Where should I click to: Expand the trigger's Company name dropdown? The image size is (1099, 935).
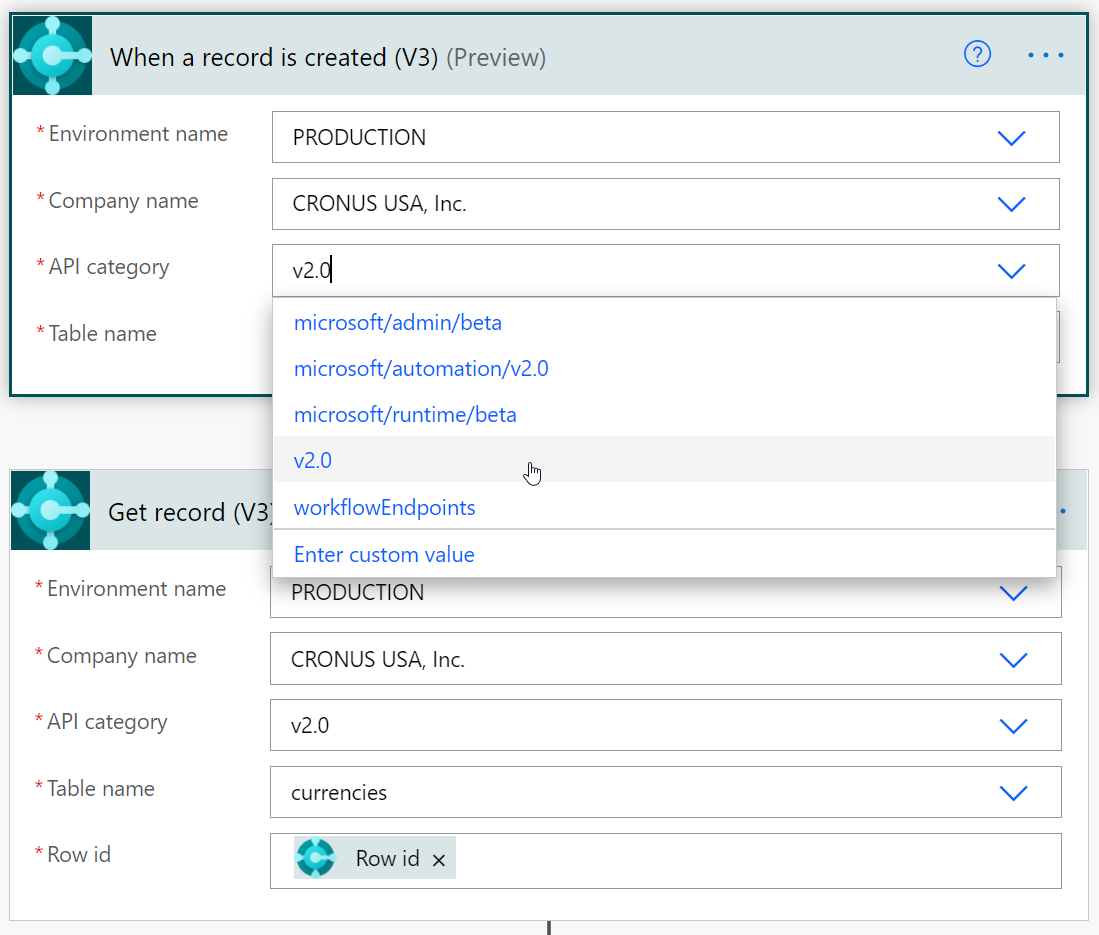point(1011,204)
